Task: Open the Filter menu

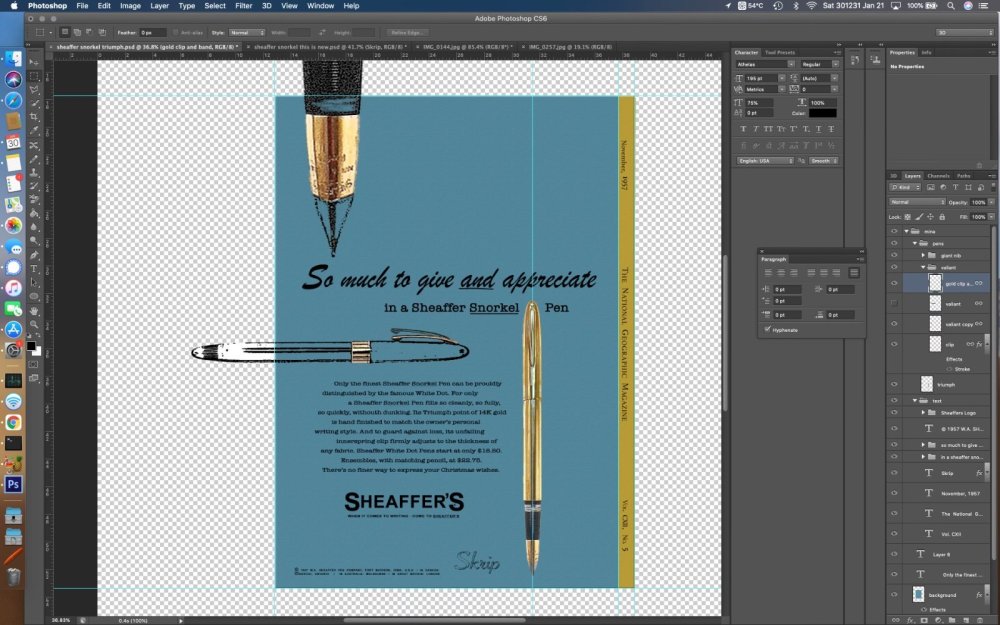Action: (x=243, y=6)
